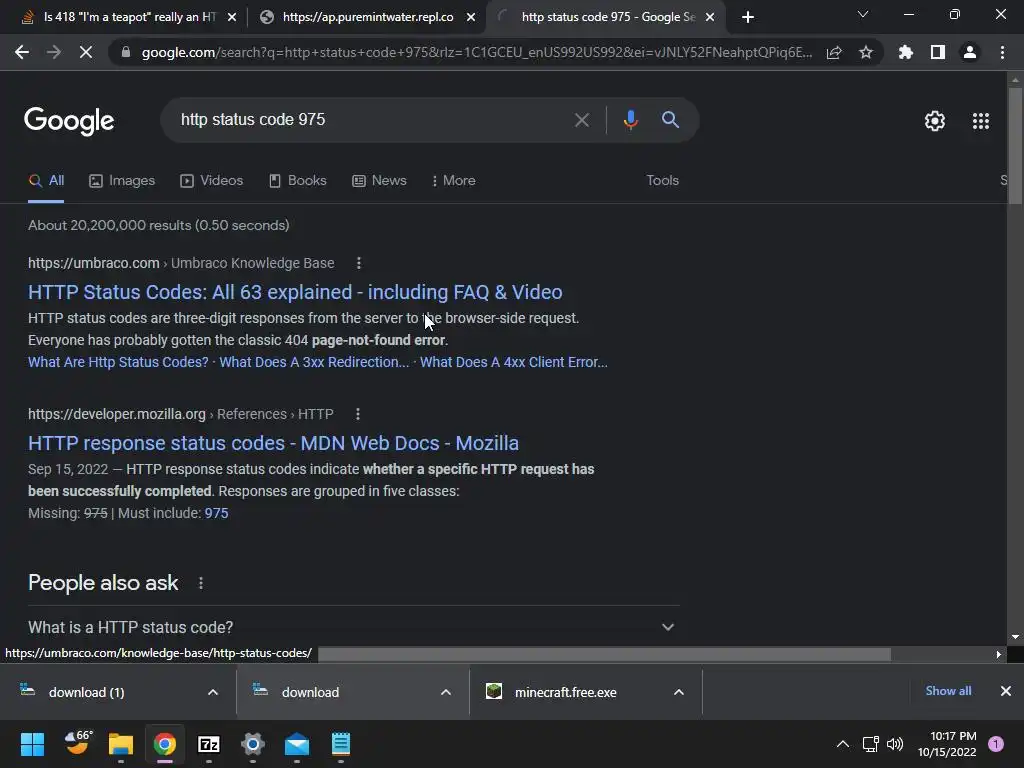The height and width of the screenshot is (768, 1024).
Task: Open the volume control in tray
Action: [x=895, y=744]
